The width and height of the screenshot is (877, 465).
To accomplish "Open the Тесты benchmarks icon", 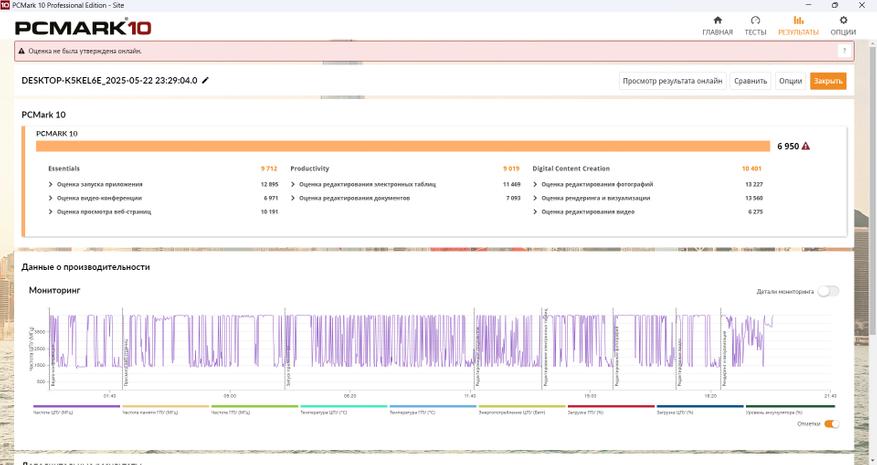I will point(755,21).
